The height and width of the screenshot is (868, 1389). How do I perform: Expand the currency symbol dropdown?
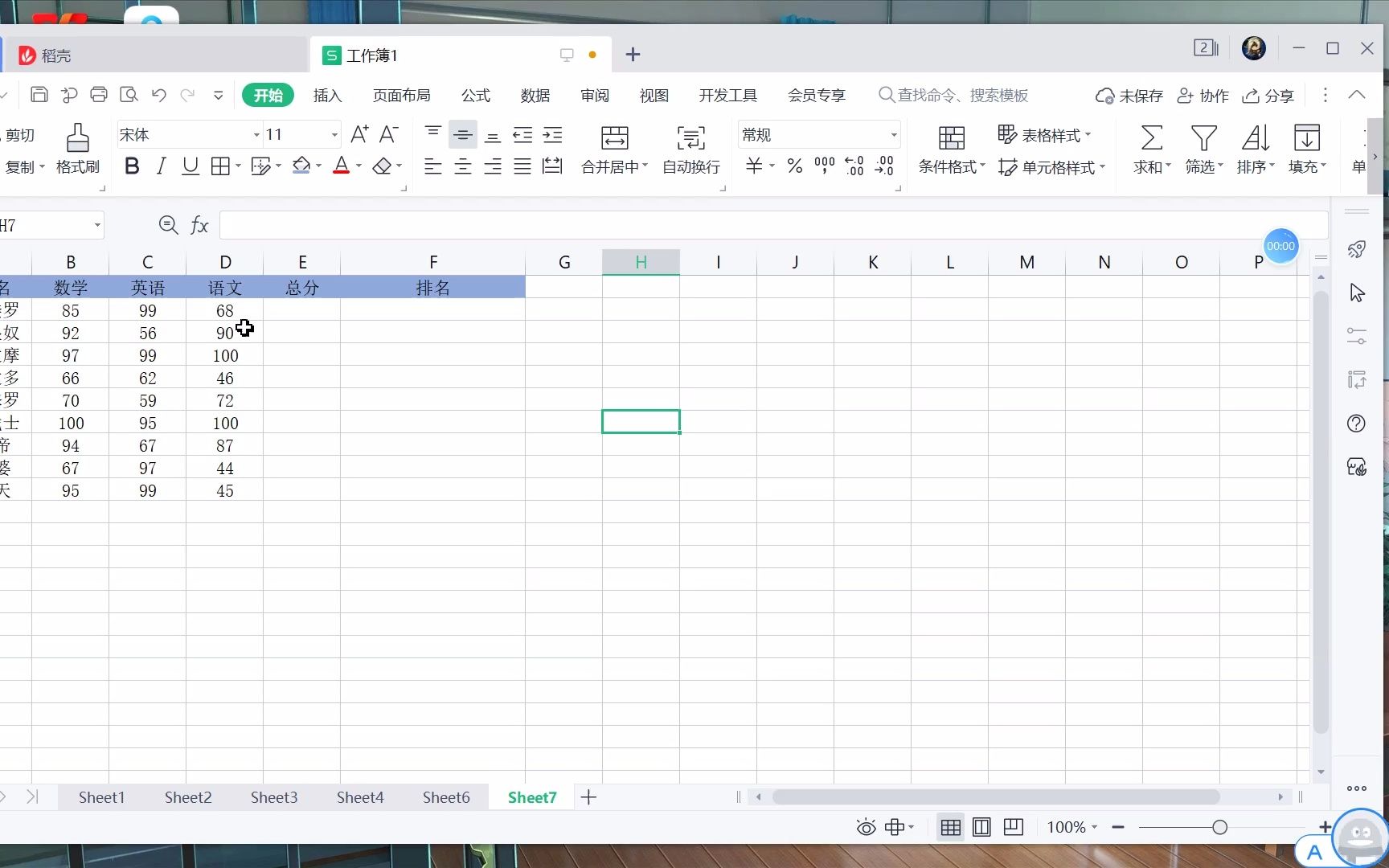pyautogui.click(x=772, y=166)
